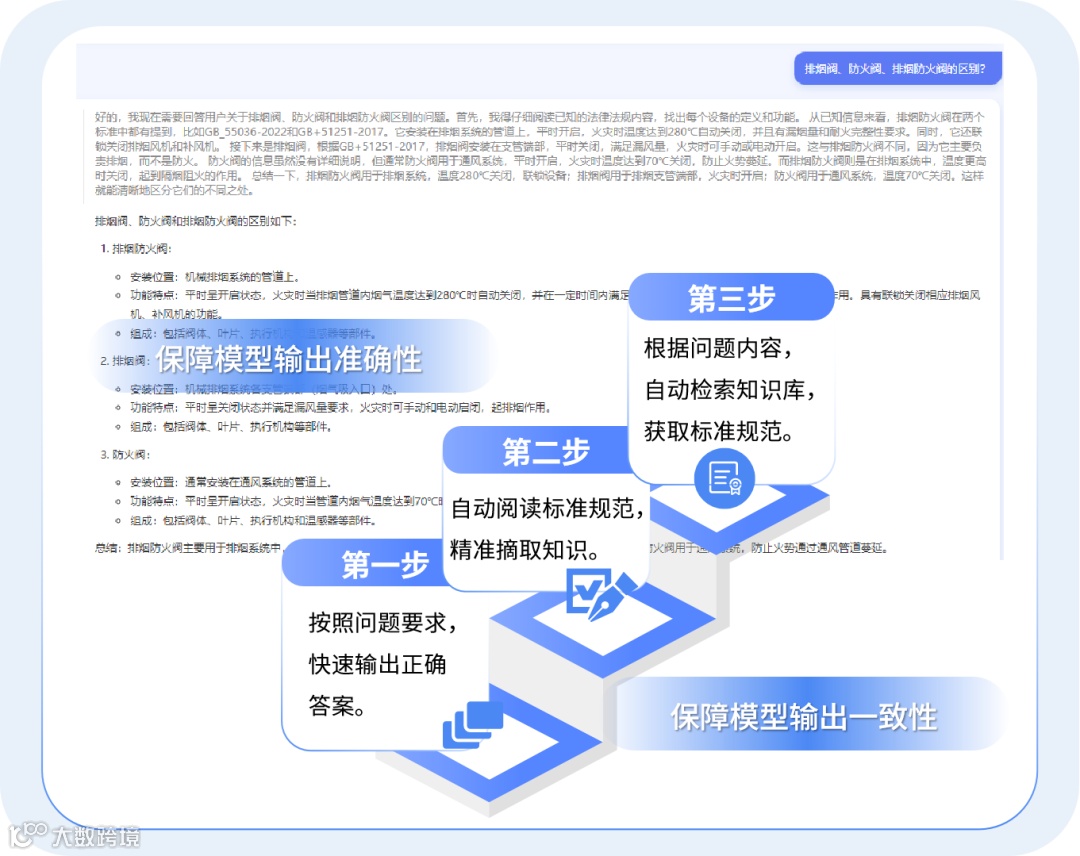
Task: Click the text 精准摘取知识。
Action: (526, 550)
